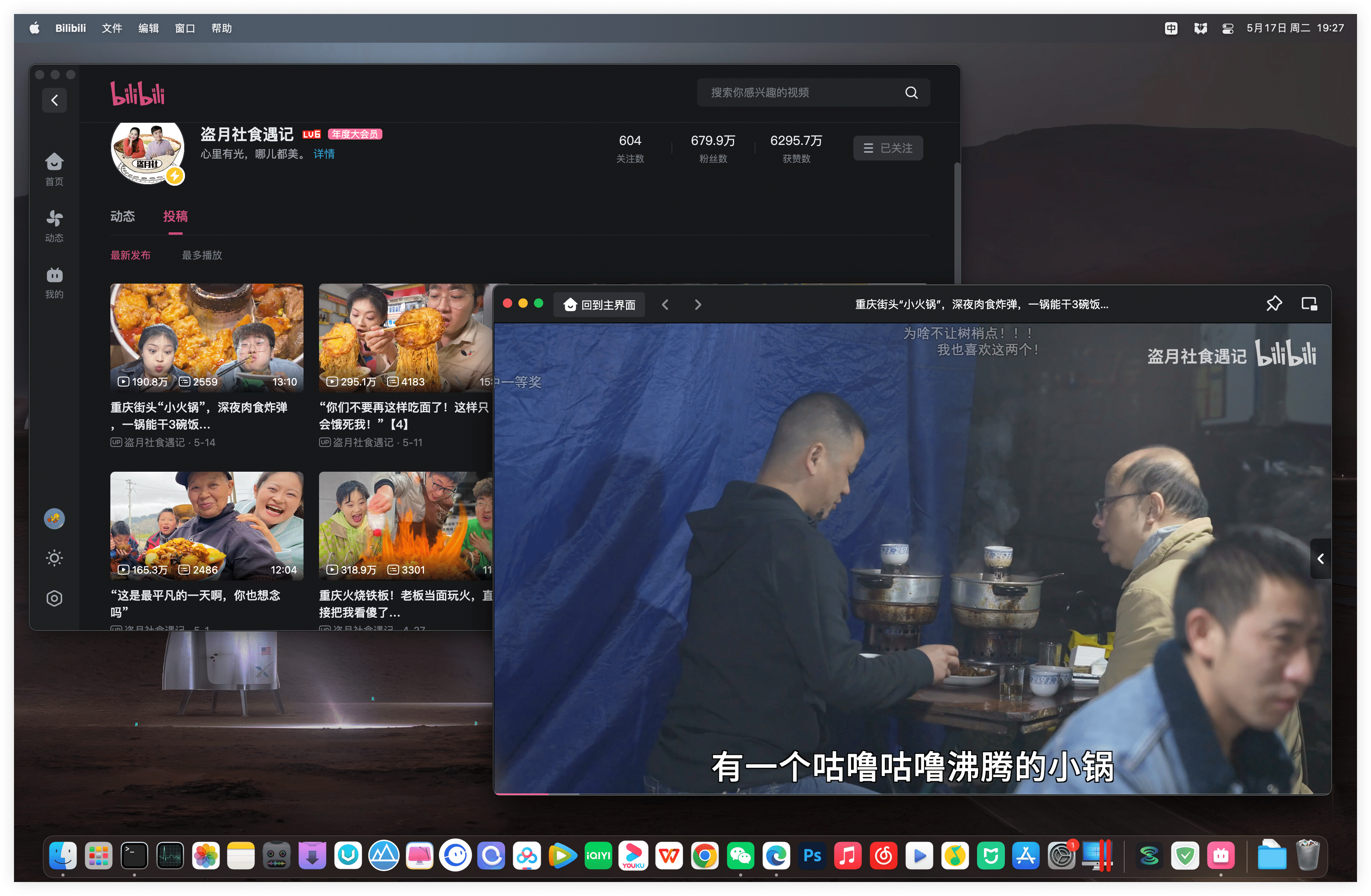Open Google Chrome from the Dock
Viewport: 1371px width, 896px height.
coord(705,856)
